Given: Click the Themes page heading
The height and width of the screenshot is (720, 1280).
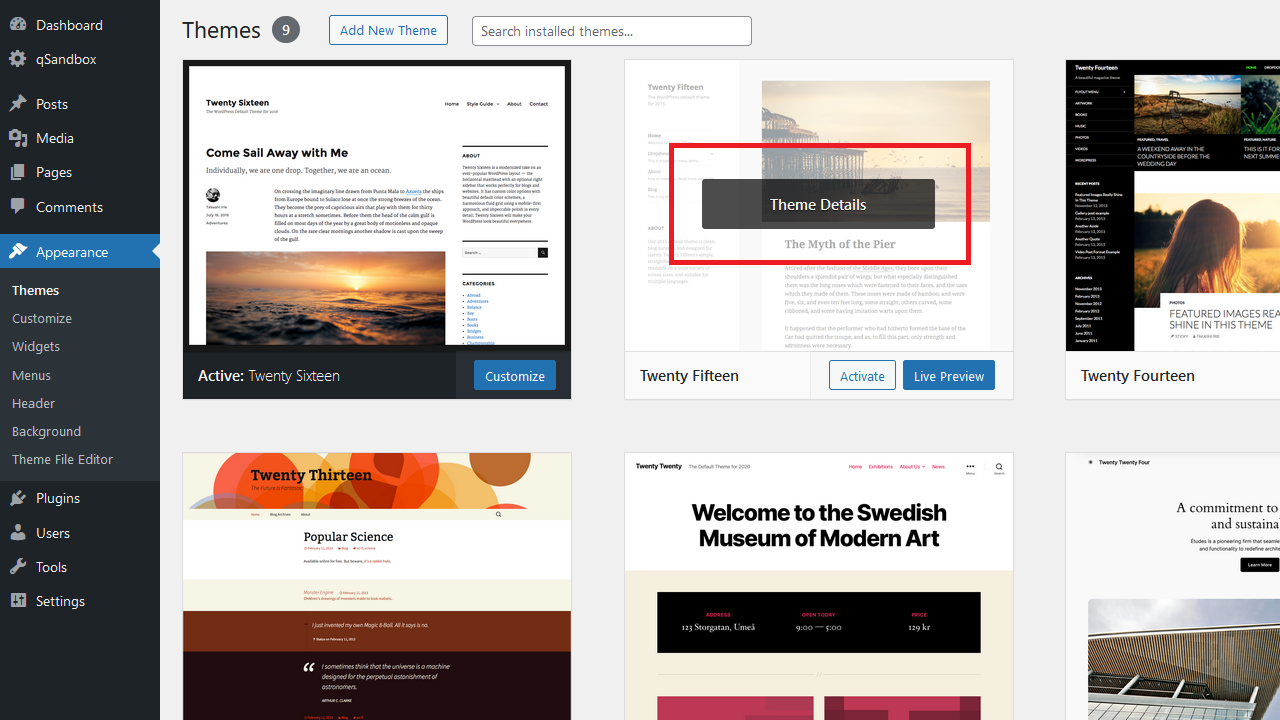Looking at the screenshot, I should pos(221,30).
